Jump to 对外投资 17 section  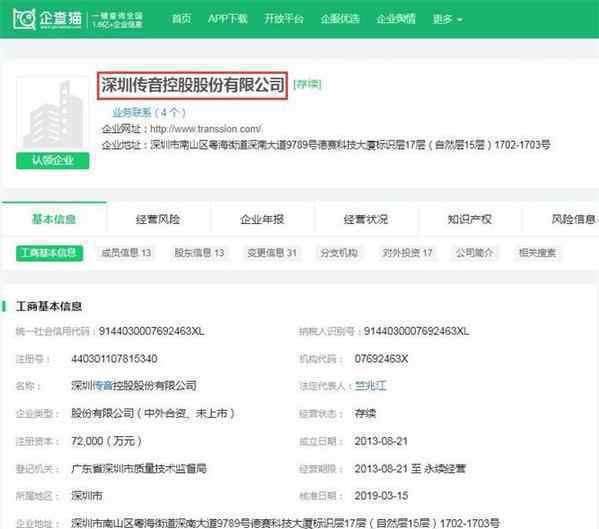coord(408,253)
